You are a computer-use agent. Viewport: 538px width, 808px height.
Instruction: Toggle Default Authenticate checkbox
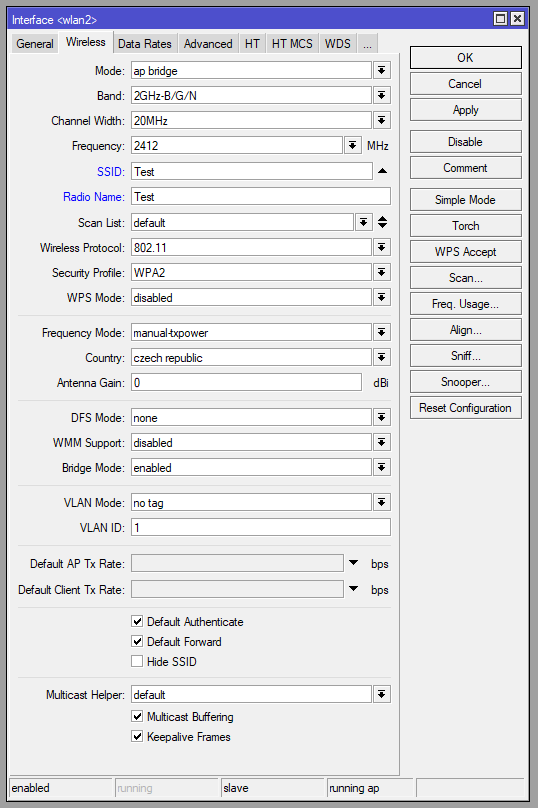pyautogui.click(x=137, y=621)
